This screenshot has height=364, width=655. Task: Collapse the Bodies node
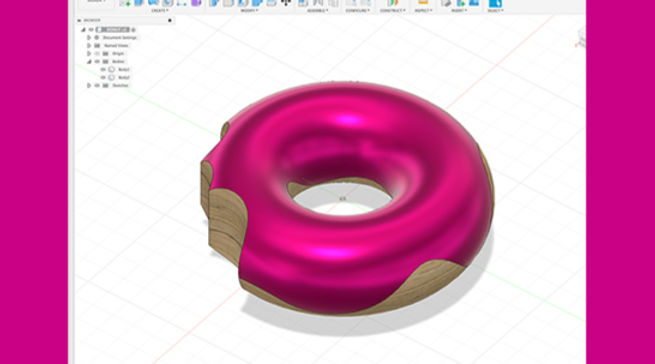tap(89, 61)
